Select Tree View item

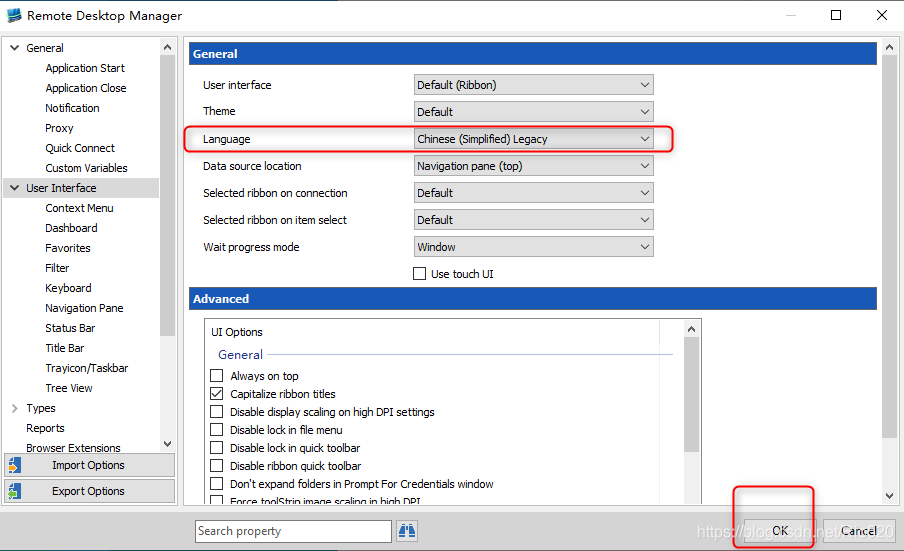click(69, 388)
